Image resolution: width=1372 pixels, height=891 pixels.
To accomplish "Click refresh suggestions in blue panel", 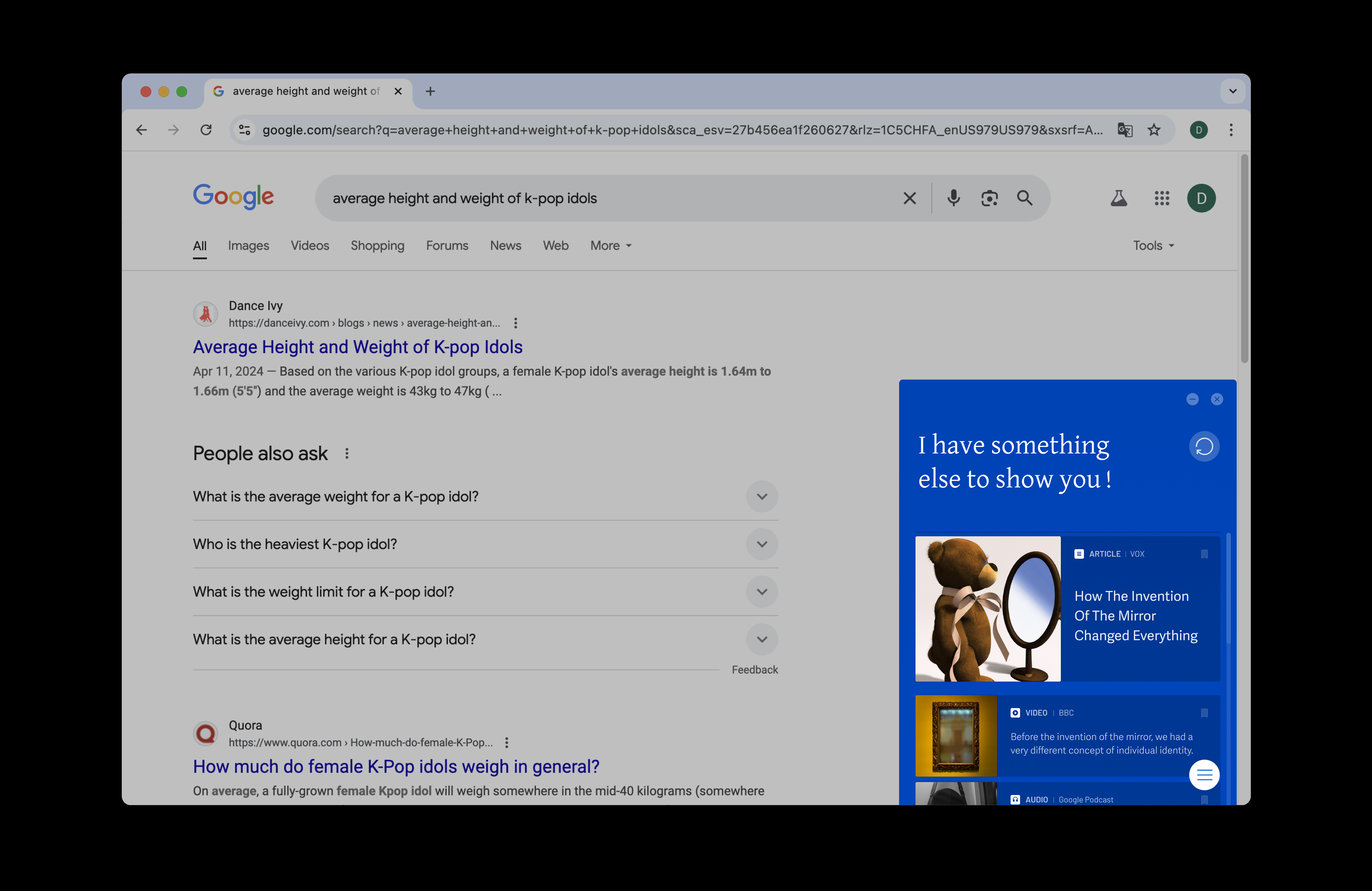I will [x=1204, y=446].
